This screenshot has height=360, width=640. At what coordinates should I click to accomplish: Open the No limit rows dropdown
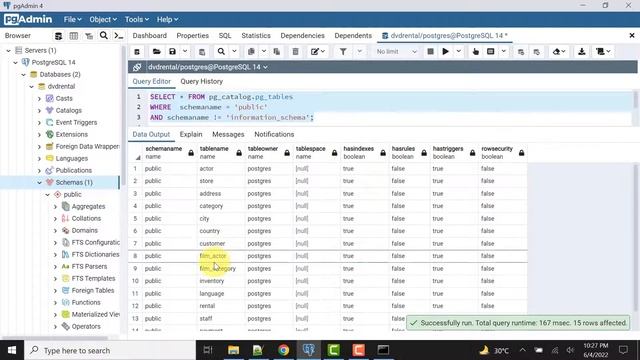(x=396, y=51)
